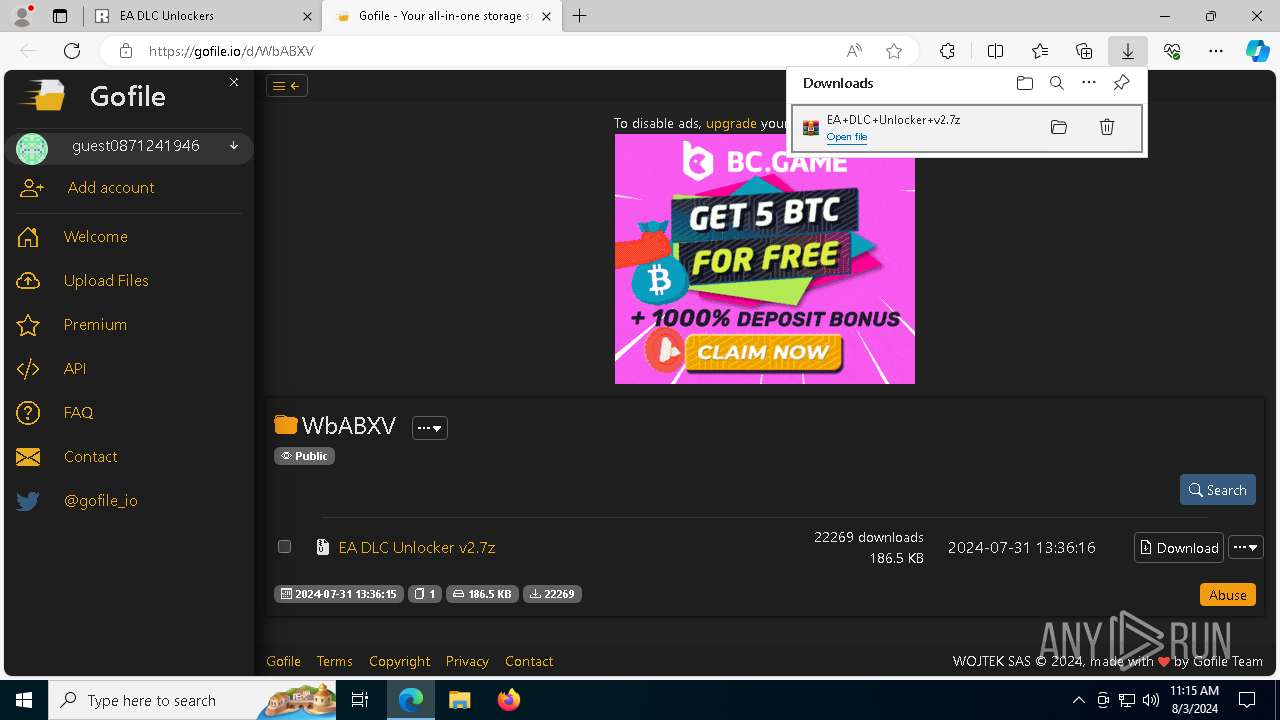The image size is (1280, 720).
Task: Open downloads folder from Downloads panel
Action: click(x=1024, y=83)
